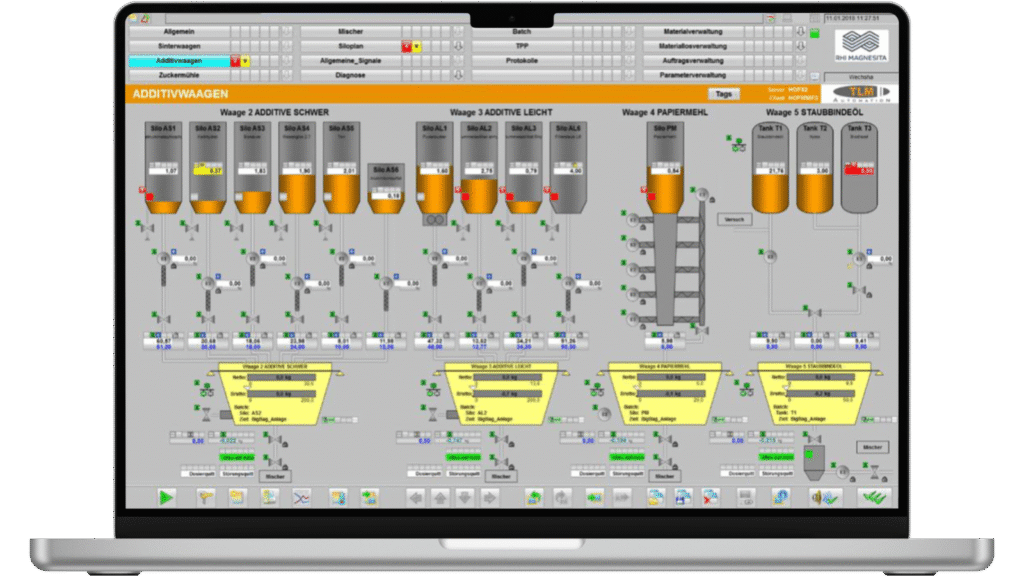Image resolution: width=1024 pixels, height=576 pixels.
Task: Click the RHI Magnesita logo
Action: (x=861, y=46)
